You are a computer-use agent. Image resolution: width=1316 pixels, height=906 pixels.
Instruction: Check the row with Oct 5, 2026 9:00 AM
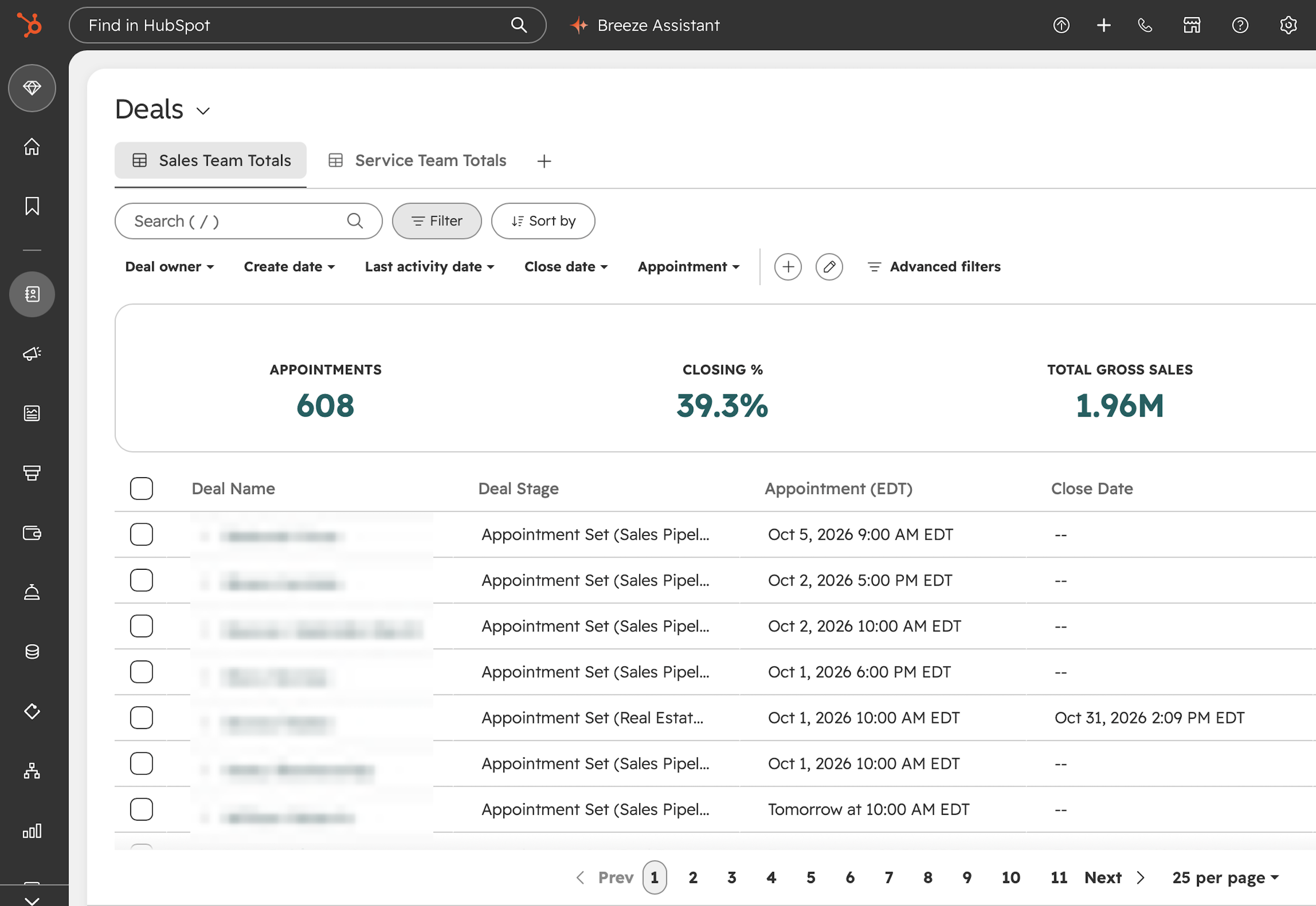142,534
